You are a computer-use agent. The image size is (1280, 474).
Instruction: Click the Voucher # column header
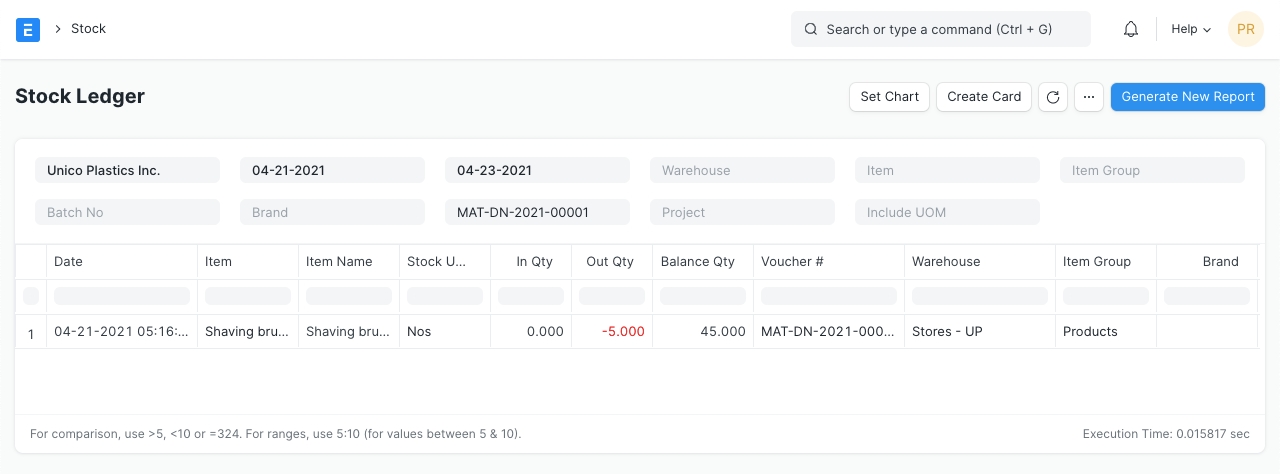pos(792,261)
